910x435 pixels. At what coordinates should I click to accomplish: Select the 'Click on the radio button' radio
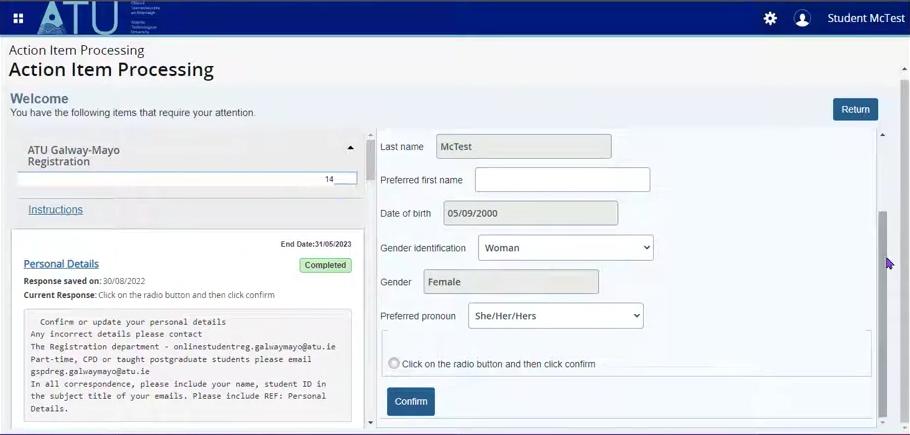coord(394,364)
